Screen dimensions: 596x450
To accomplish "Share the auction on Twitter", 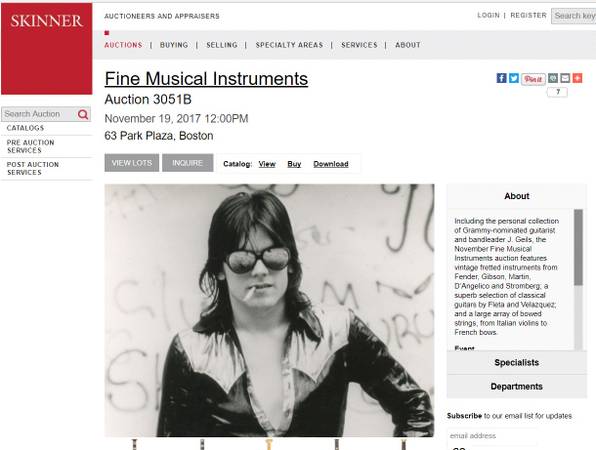I will pyautogui.click(x=514, y=78).
